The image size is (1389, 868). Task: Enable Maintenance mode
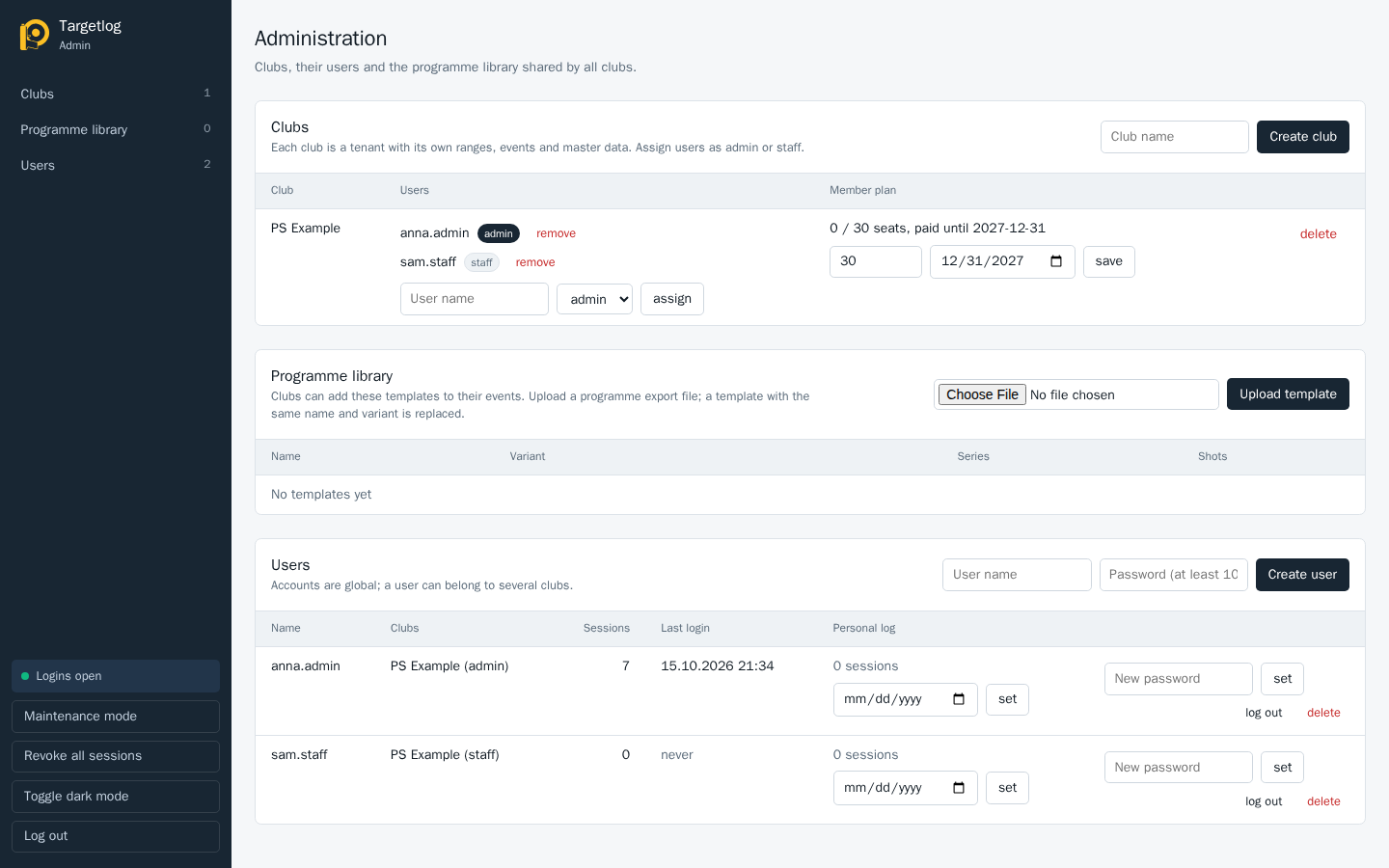coord(116,717)
